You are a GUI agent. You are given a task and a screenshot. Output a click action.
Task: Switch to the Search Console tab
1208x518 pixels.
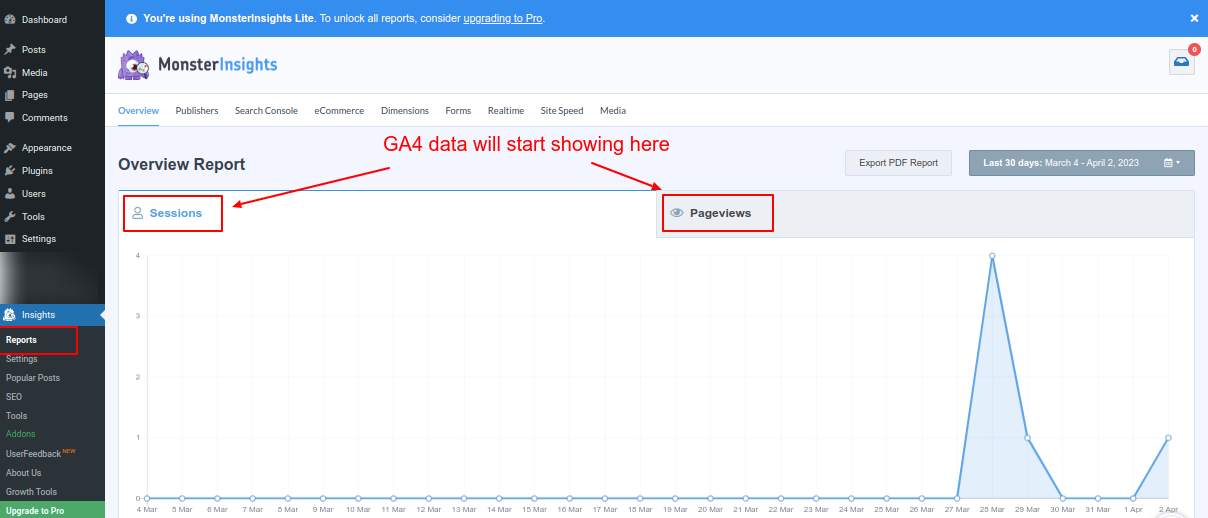266,111
